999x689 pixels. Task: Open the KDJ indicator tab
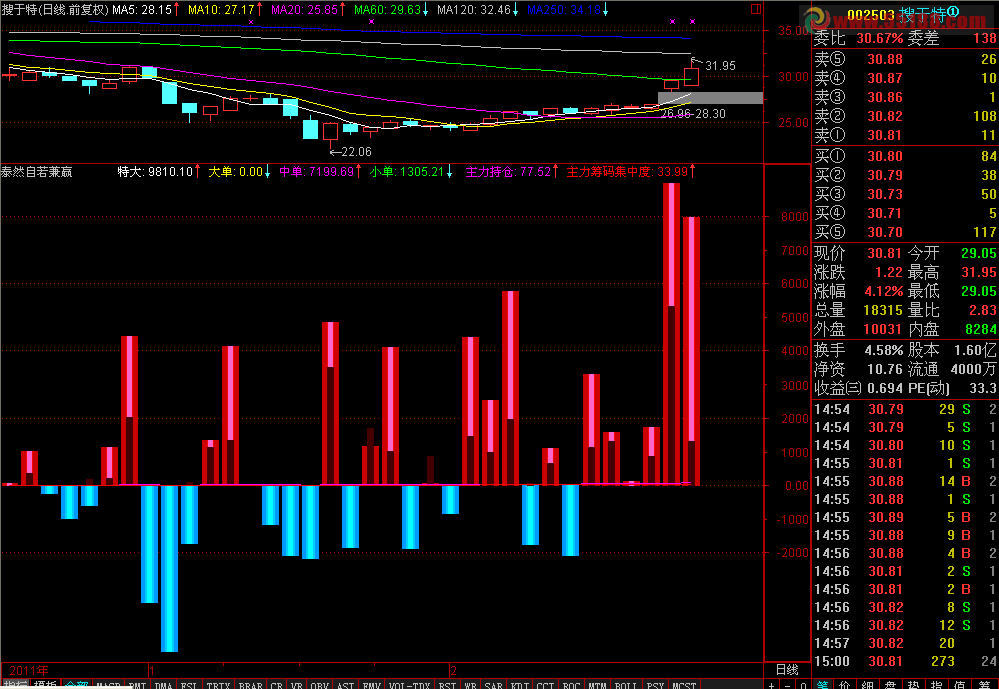coord(519,684)
